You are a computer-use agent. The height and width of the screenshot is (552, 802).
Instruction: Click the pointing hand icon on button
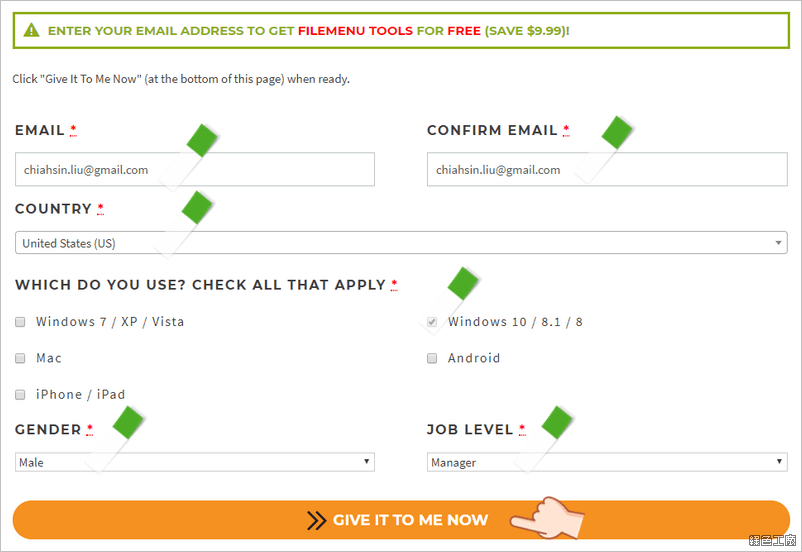pyautogui.click(x=547, y=518)
